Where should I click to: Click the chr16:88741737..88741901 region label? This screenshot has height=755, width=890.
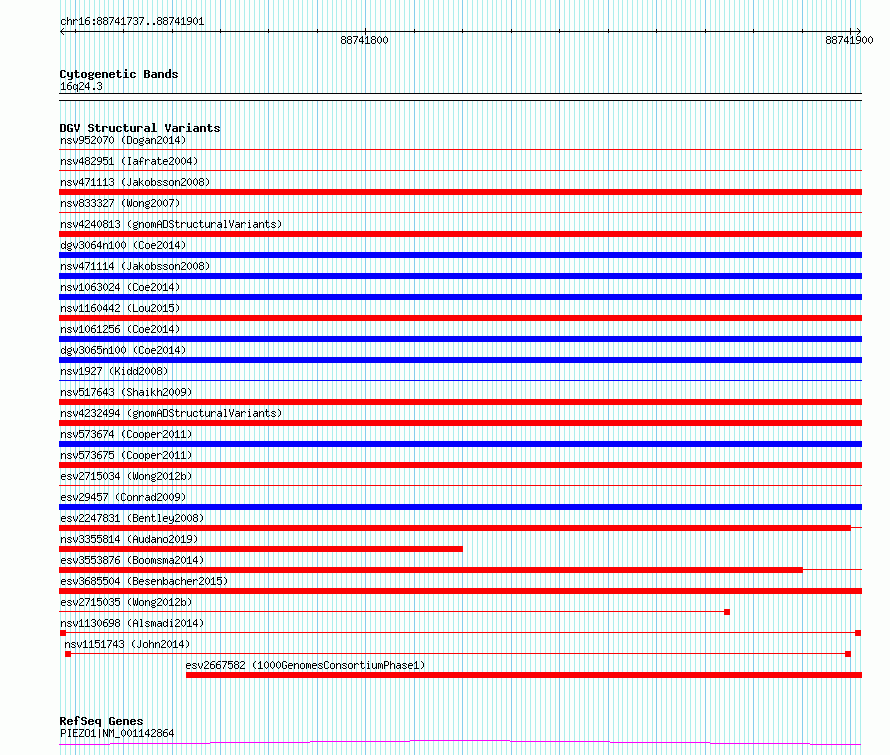tap(132, 22)
